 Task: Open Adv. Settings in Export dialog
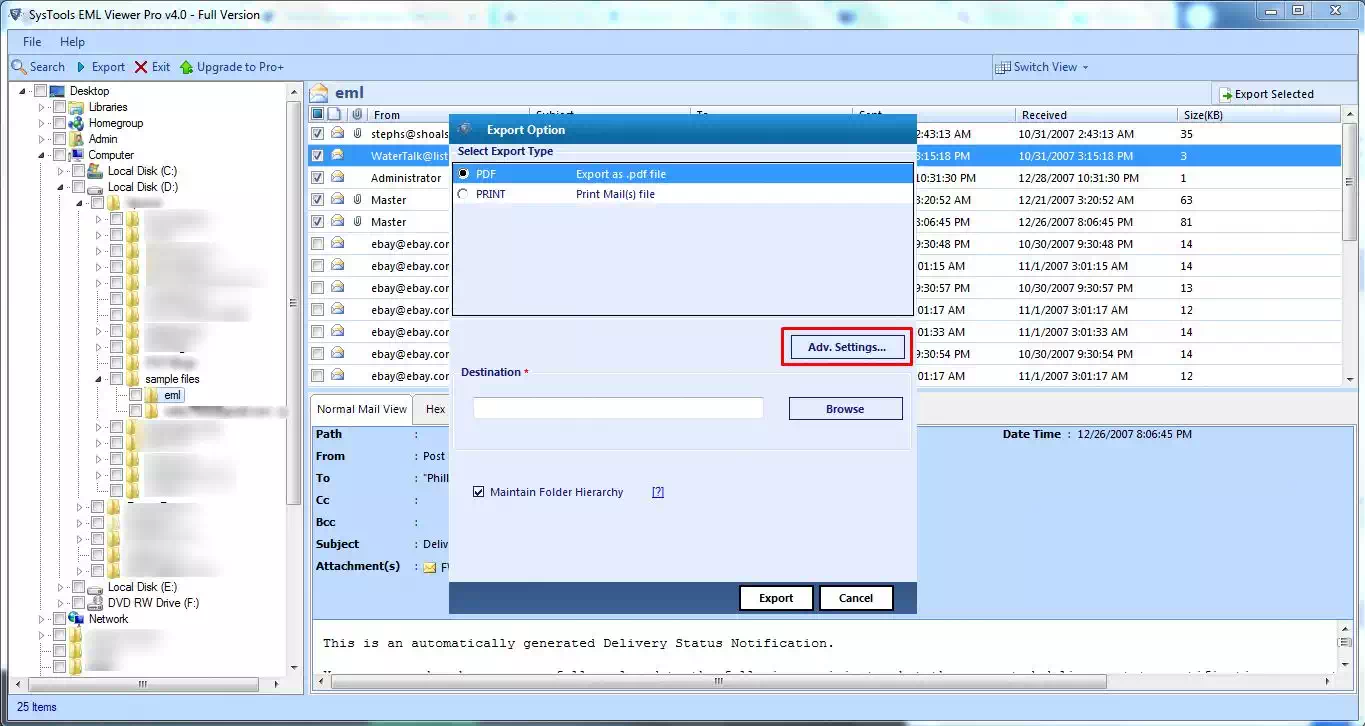pyautogui.click(x=846, y=347)
